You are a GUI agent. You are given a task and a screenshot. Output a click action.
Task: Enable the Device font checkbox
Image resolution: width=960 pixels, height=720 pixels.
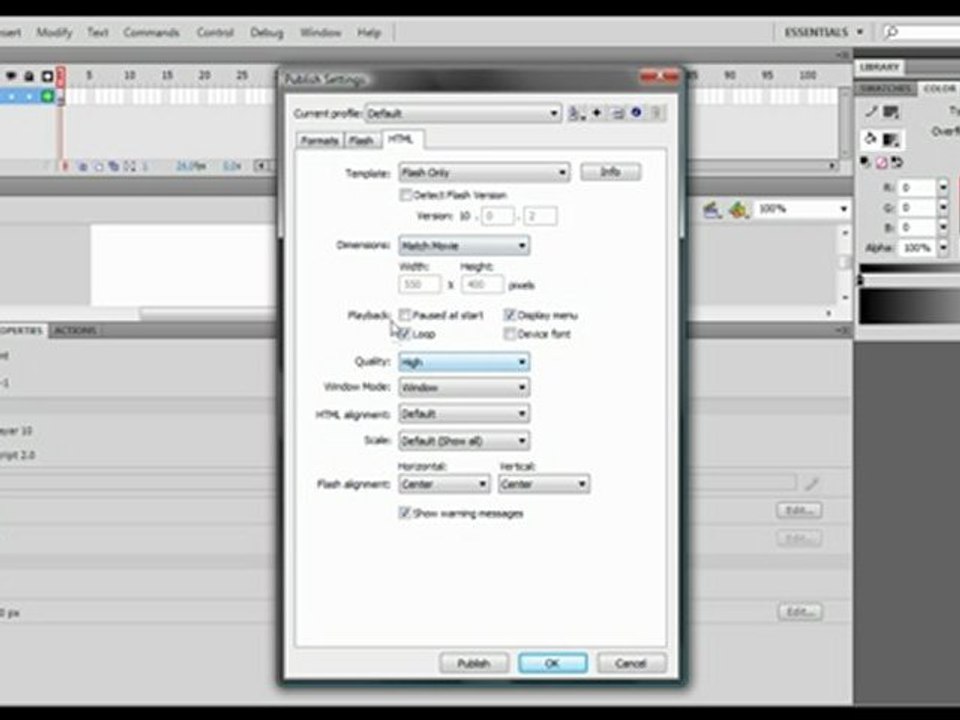click(509, 334)
